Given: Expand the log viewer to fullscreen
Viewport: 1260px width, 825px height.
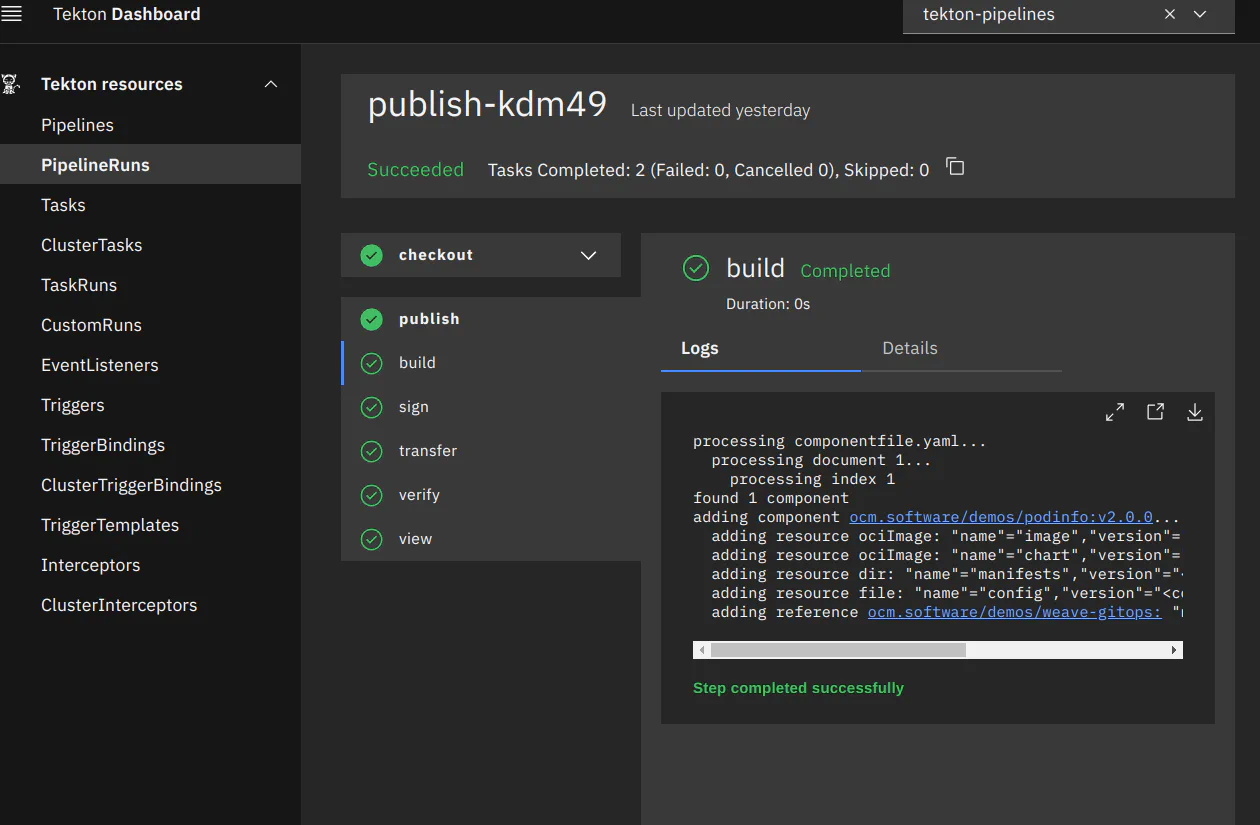Looking at the screenshot, I should point(1114,411).
